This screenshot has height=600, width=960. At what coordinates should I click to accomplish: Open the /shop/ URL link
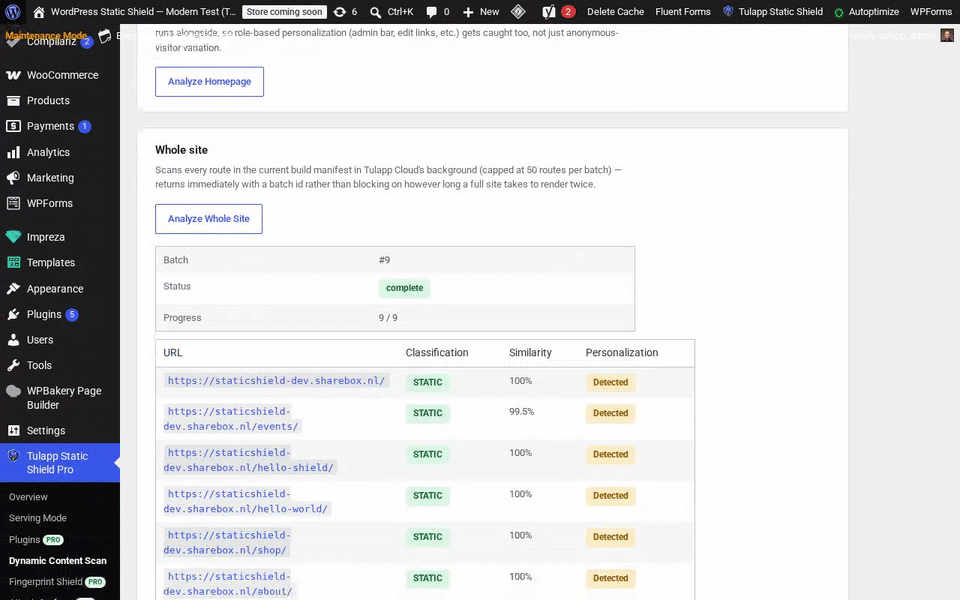[x=226, y=542]
